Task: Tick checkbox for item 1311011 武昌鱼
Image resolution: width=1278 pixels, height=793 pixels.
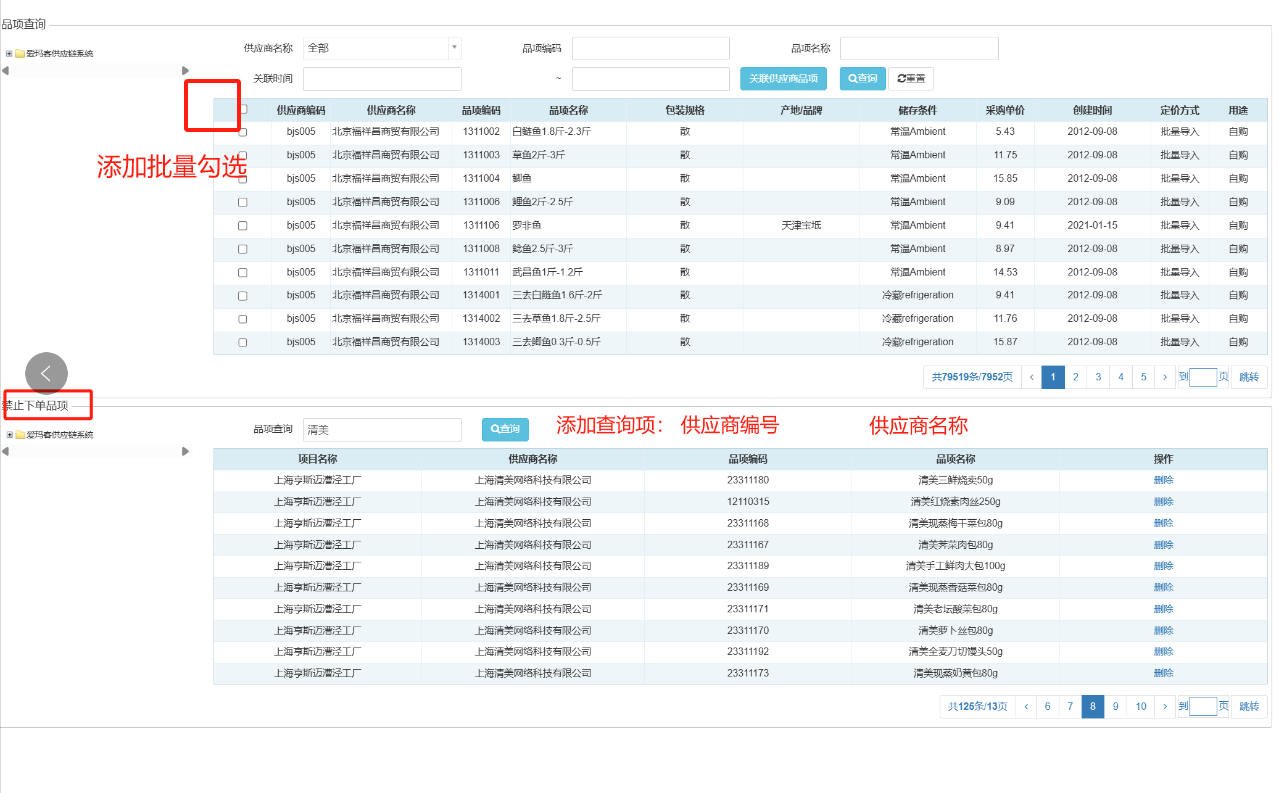Action: pyautogui.click(x=242, y=272)
